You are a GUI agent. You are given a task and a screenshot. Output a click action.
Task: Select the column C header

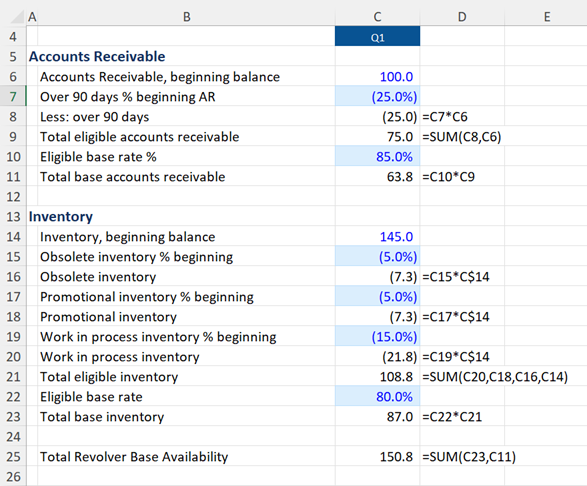click(x=377, y=17)
